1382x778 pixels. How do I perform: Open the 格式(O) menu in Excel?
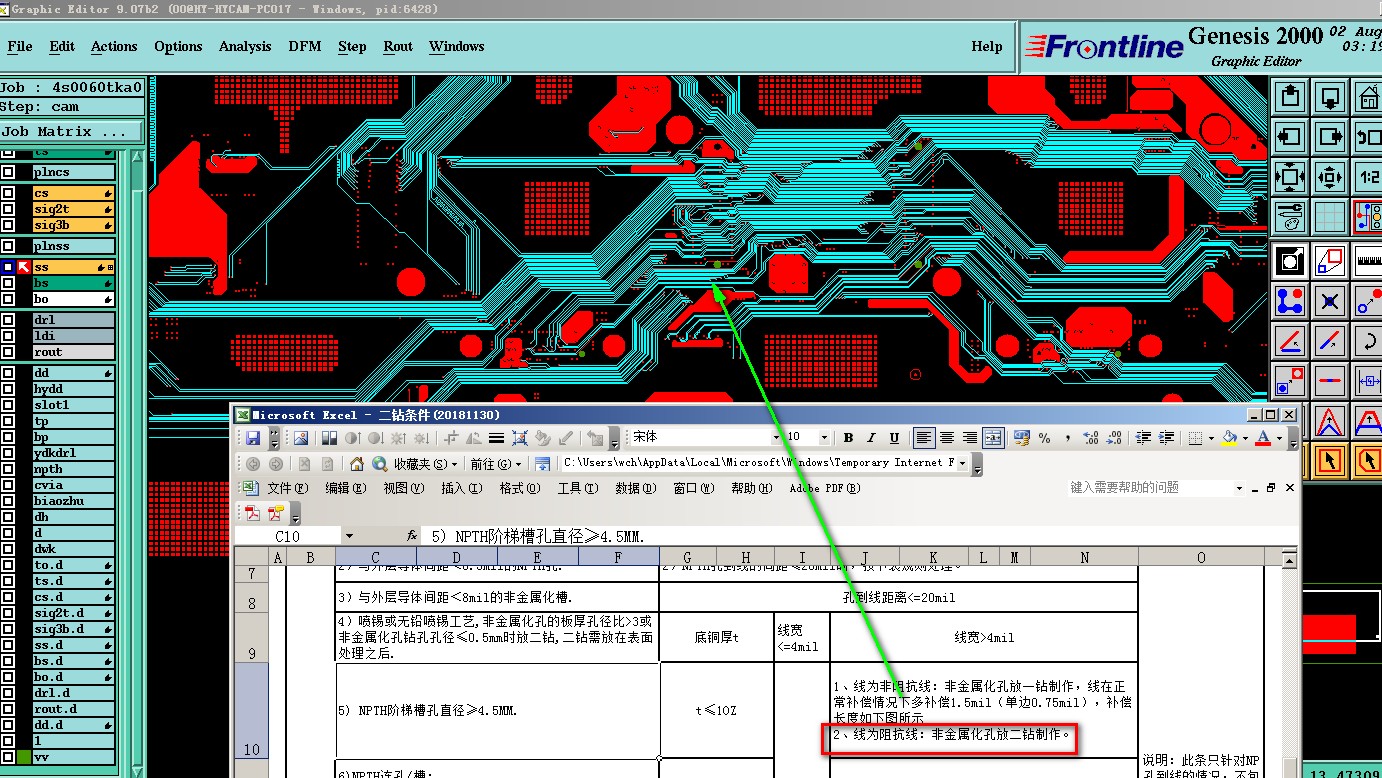519,488
